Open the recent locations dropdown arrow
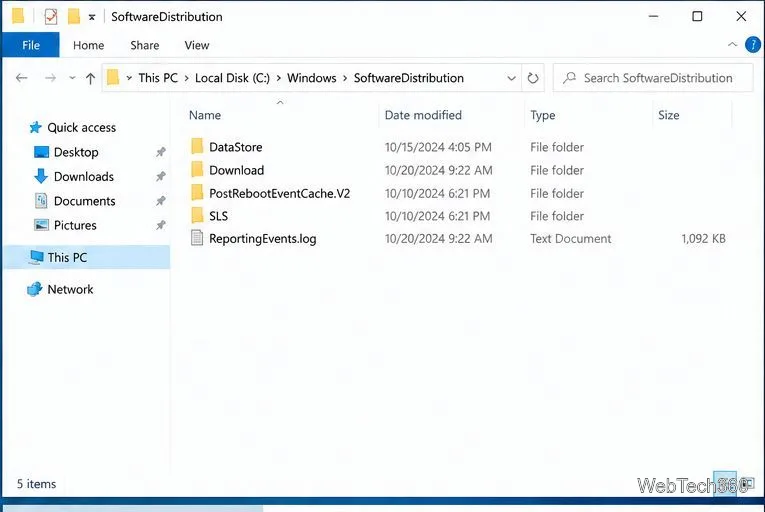This screenshot has height=512, width=765. tap(72, 78)
